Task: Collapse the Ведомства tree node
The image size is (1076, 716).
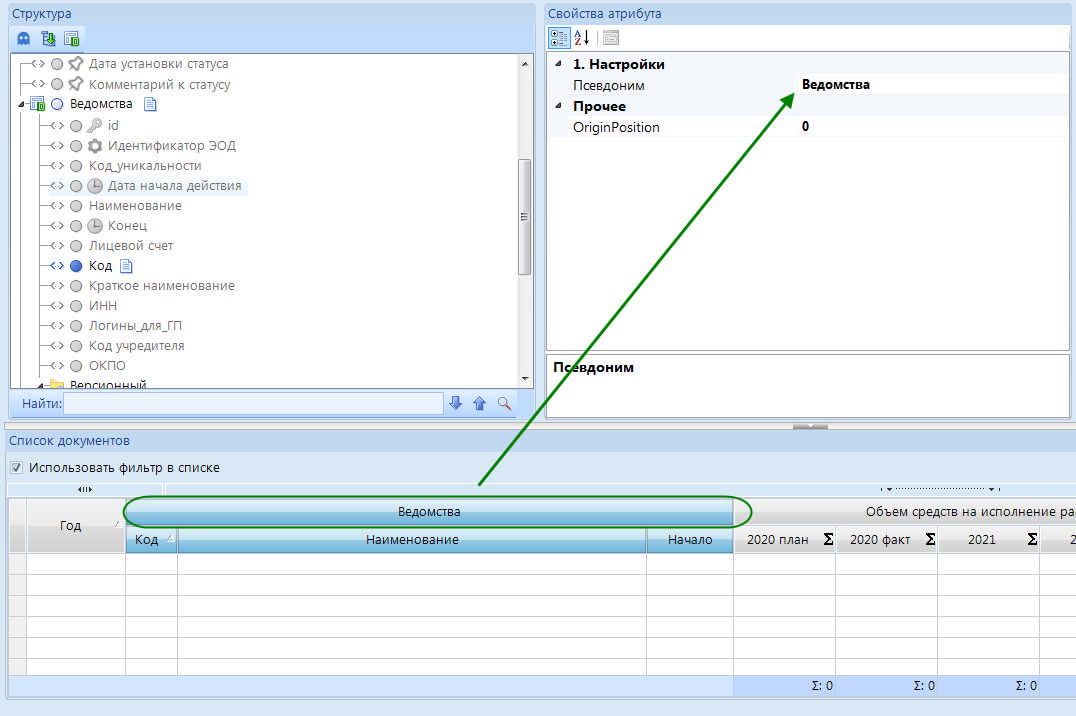Action: click(x=22, y=104)
